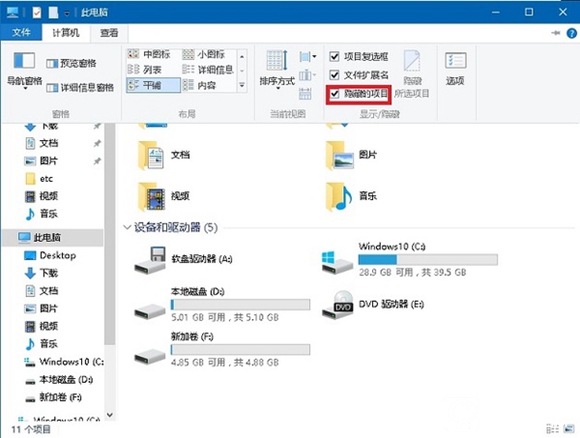Click the help question mark icon

pyautogui.click(x=571, y=33)
